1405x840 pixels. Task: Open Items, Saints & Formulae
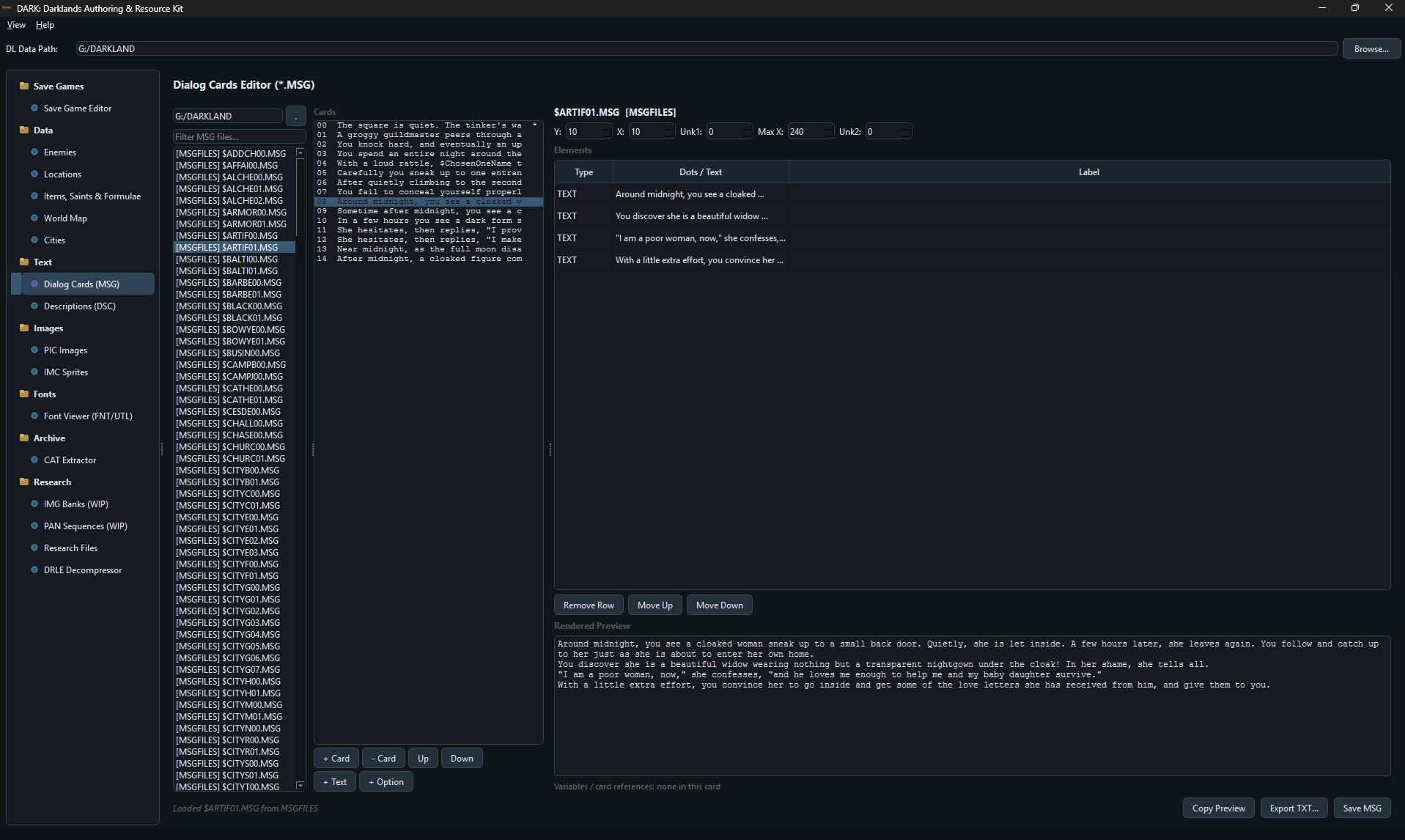[x=92, y=196]
